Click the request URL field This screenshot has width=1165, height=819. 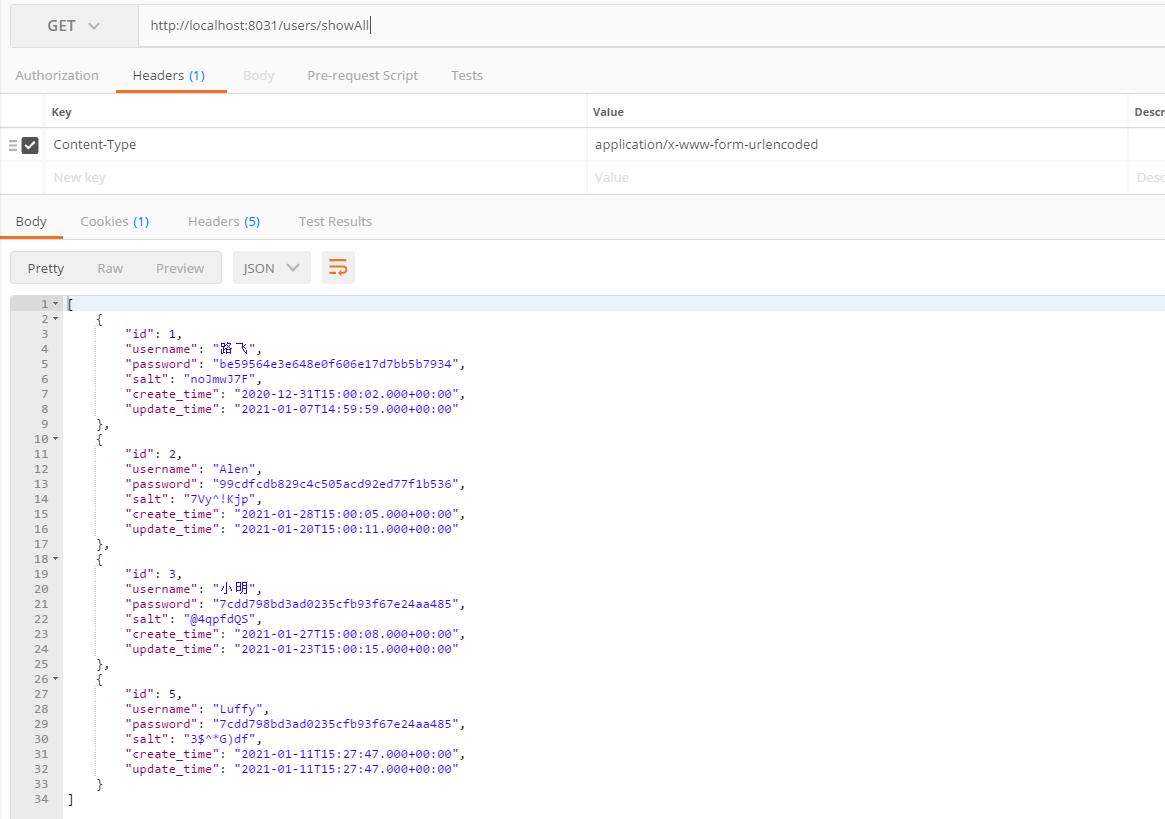[651, 26]
